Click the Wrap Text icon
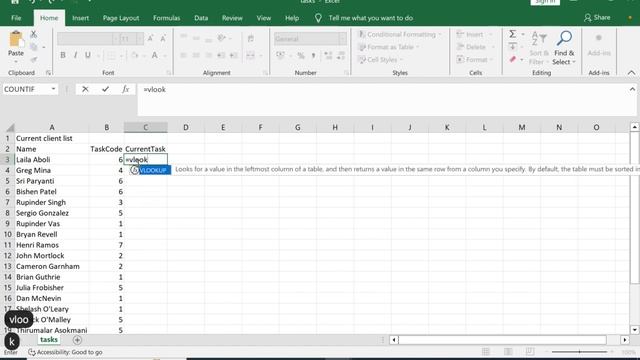The height and width of the screenshot is (360, 640). tap(251, 39)
